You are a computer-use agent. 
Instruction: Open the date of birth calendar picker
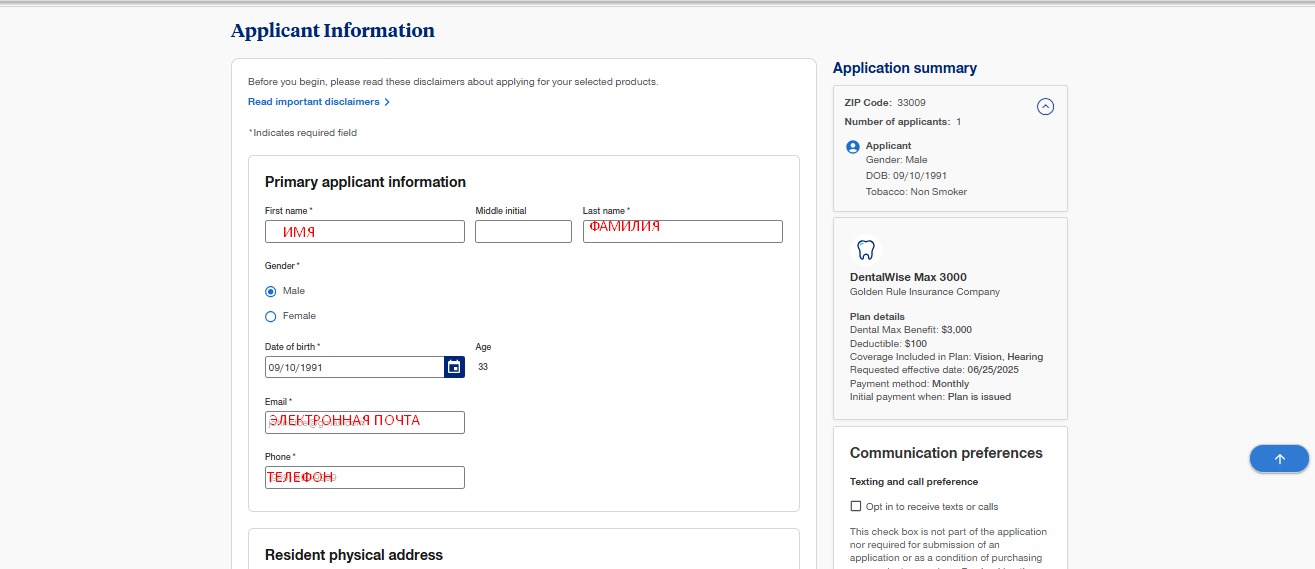pos(454,367)
